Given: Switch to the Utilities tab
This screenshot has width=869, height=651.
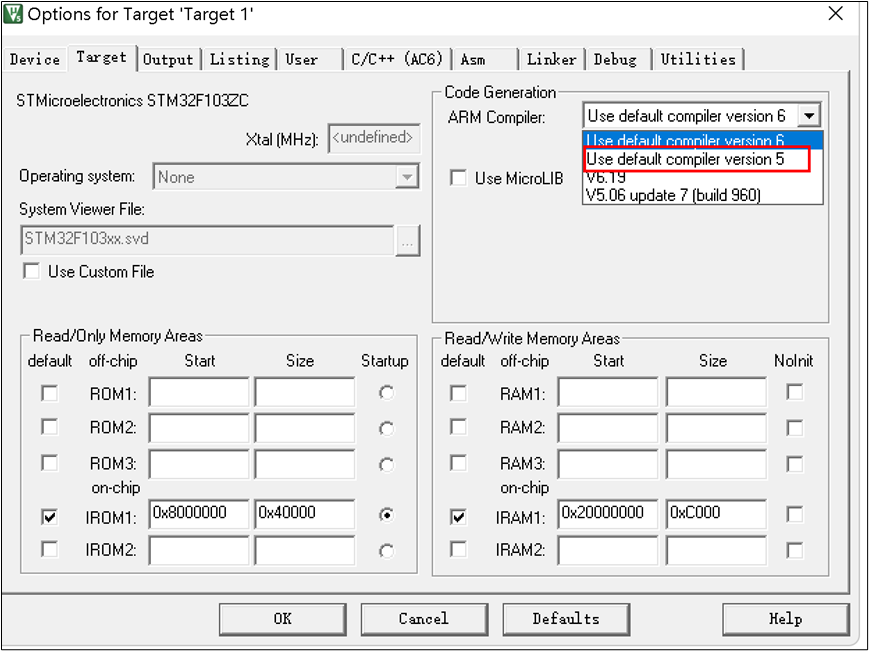Looking at the screenshot, I should pos(698,59).
